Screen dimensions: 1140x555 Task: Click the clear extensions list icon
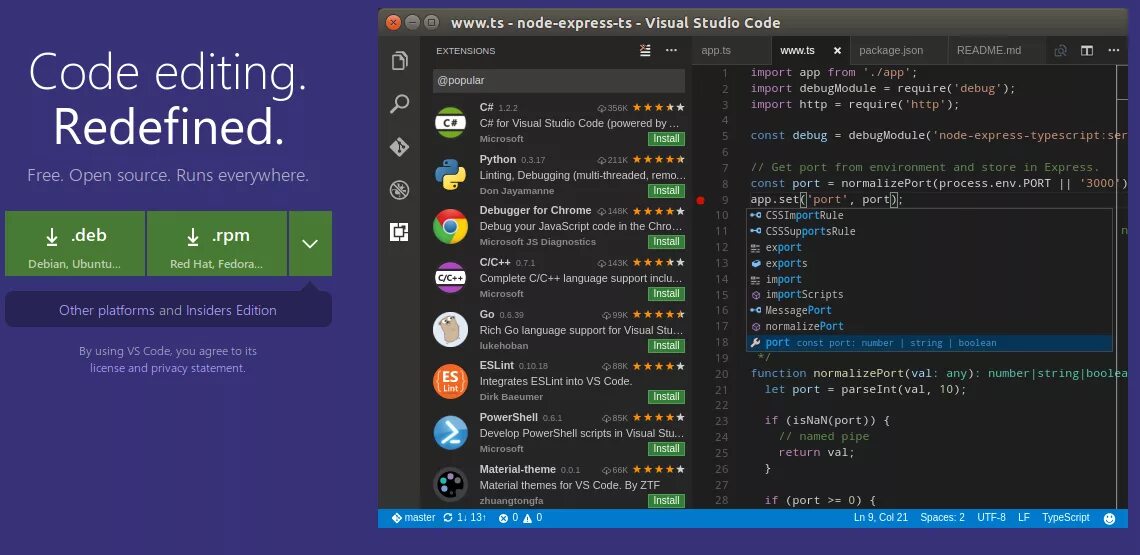tap(645, 50)
